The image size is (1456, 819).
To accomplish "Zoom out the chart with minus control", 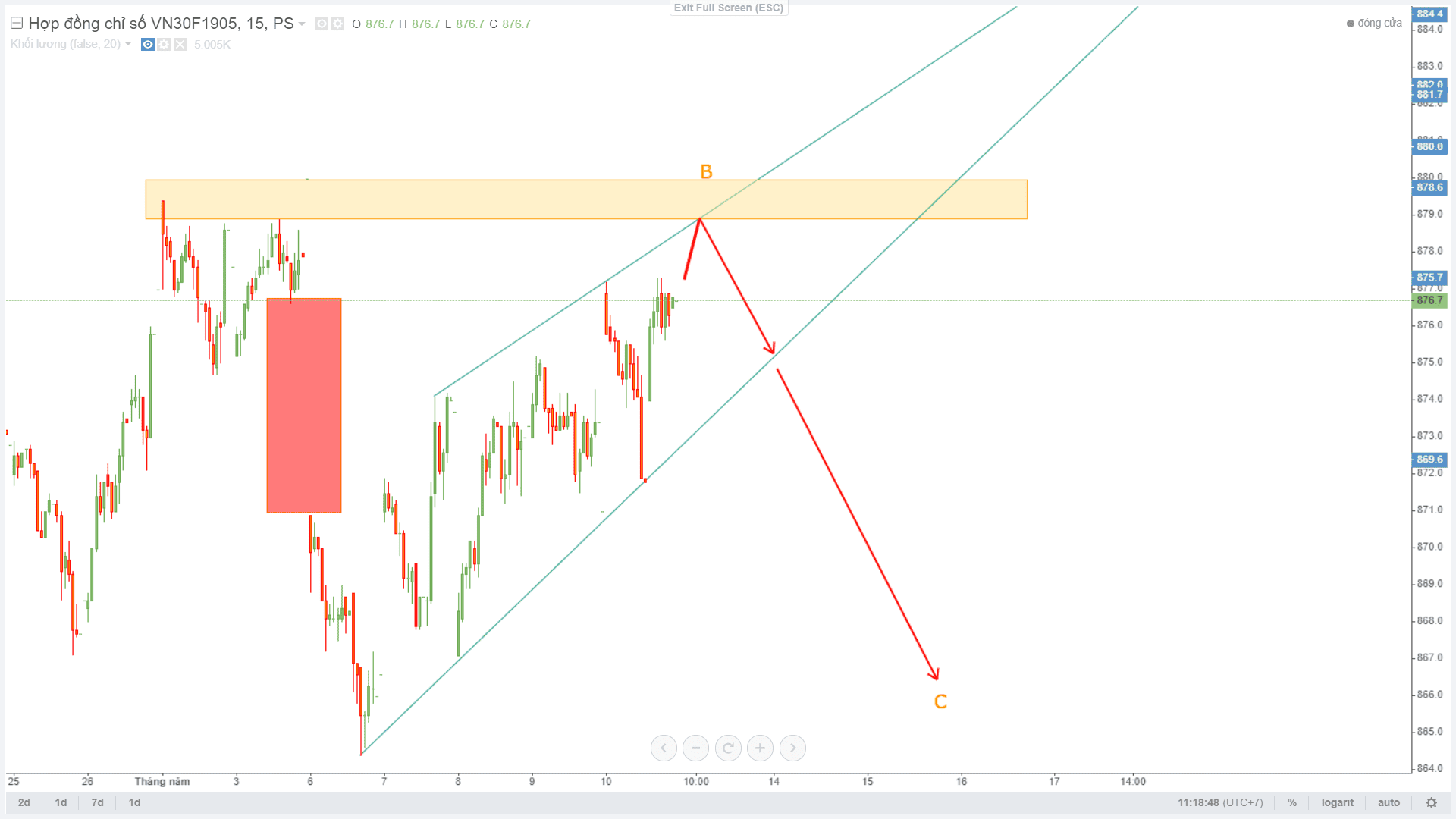I will [695, 748].
